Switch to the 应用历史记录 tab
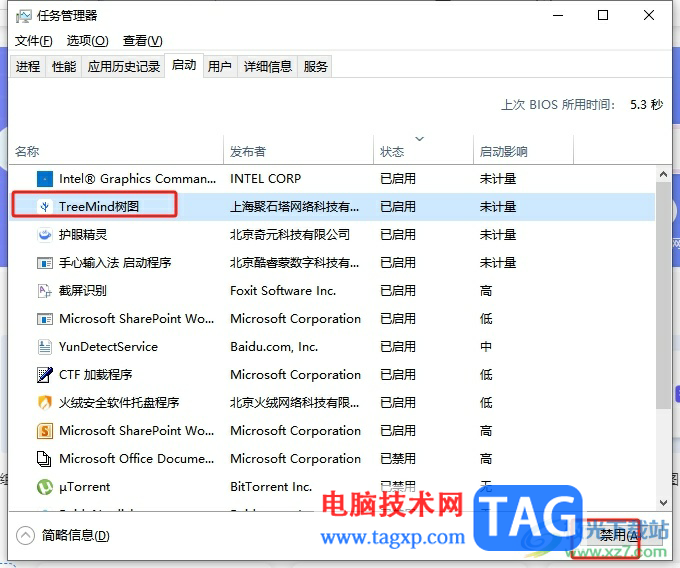Screen dimensions: 680x568 124,67
